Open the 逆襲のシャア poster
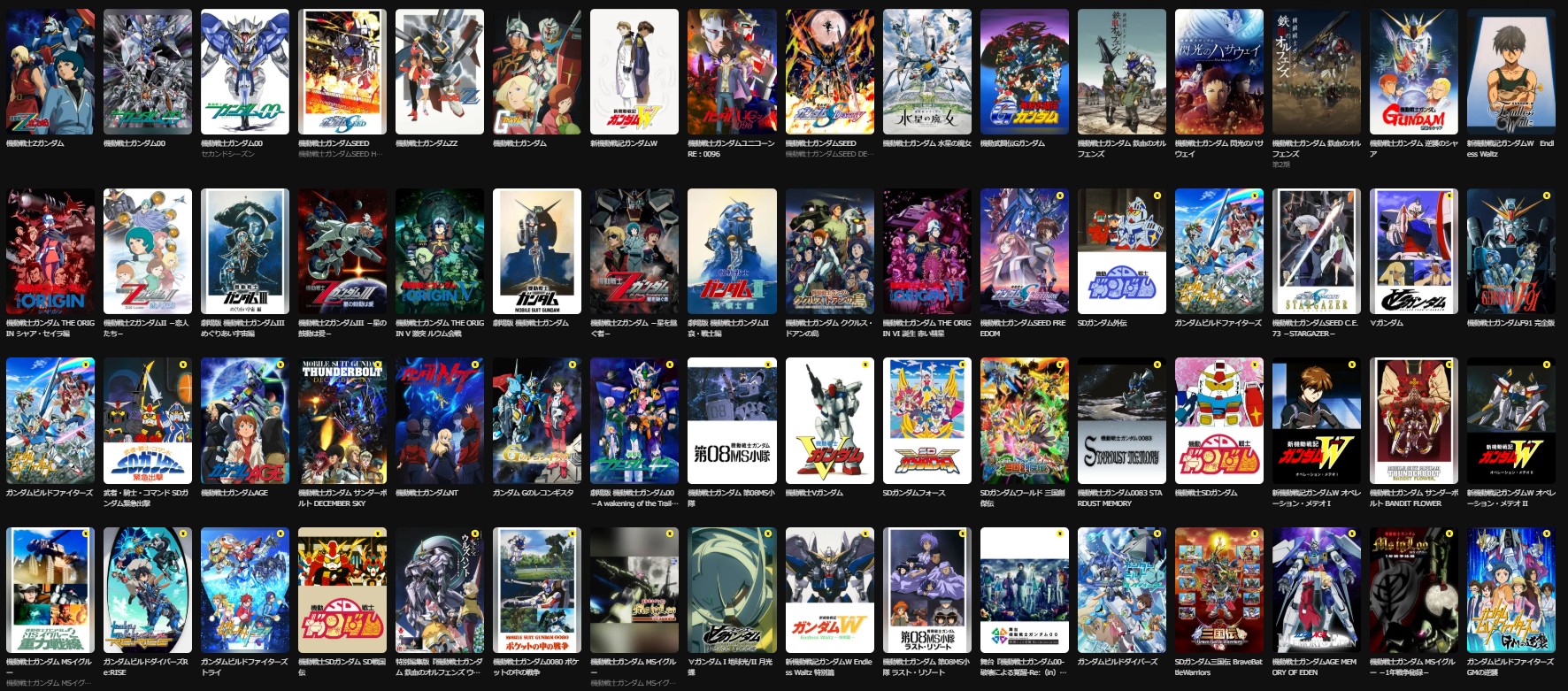Screen dimensions: 1568x691 pos(1413,72)
